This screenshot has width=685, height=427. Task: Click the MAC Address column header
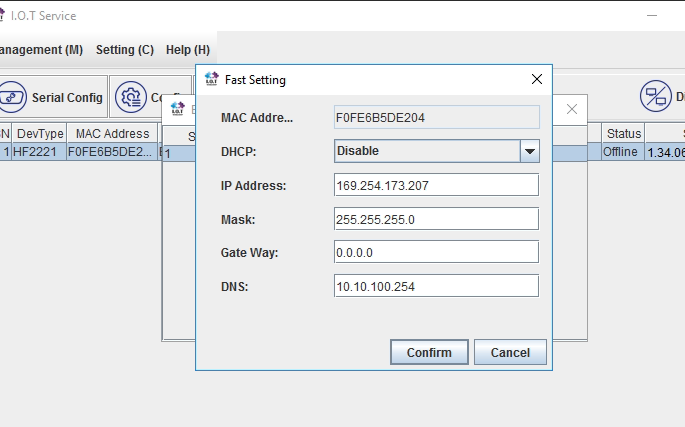pyautogui.click(x=112, y=133)
